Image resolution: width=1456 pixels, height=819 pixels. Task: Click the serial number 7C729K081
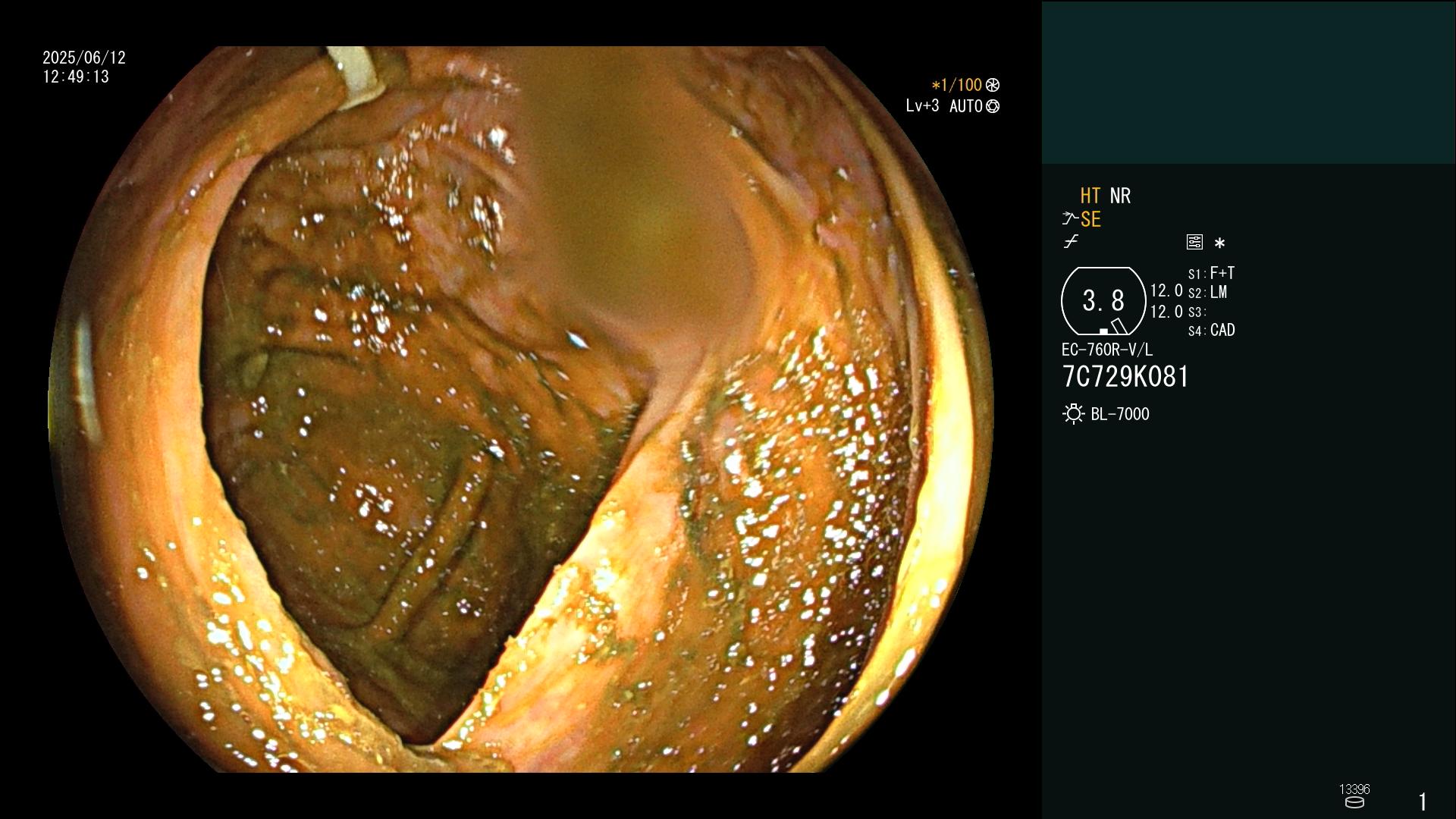1125,377
